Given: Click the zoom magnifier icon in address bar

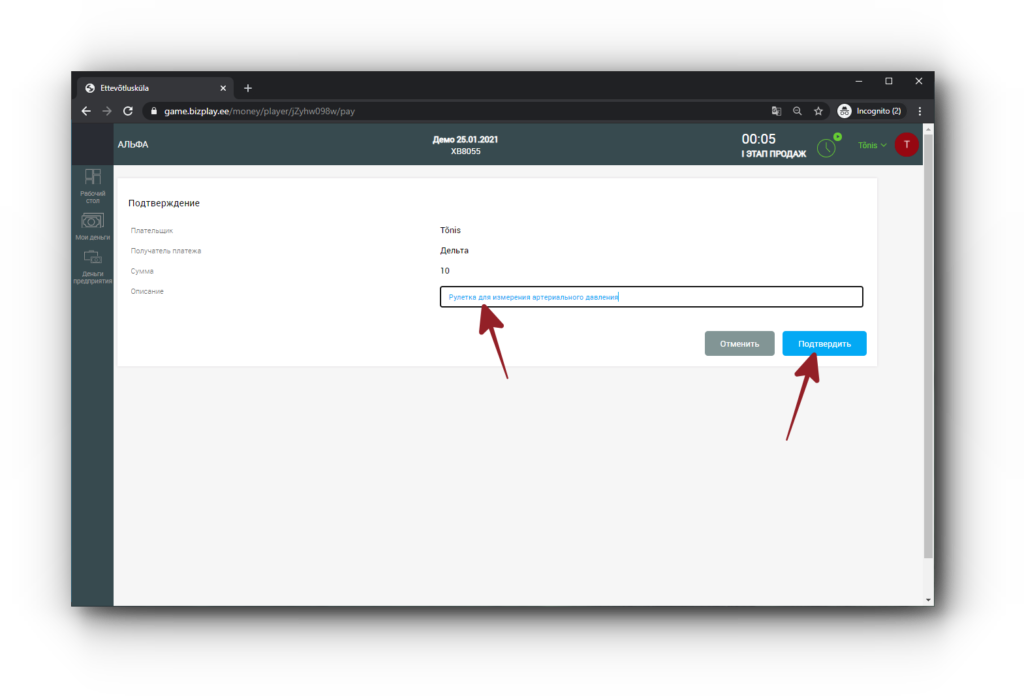Looking at the screenshot, I should click(797, 111).
